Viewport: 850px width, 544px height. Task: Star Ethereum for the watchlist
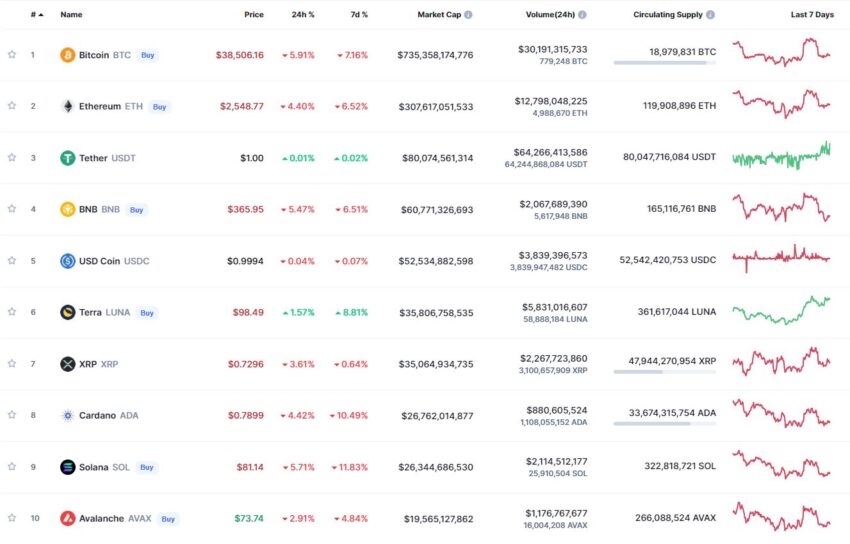point(12,106)
